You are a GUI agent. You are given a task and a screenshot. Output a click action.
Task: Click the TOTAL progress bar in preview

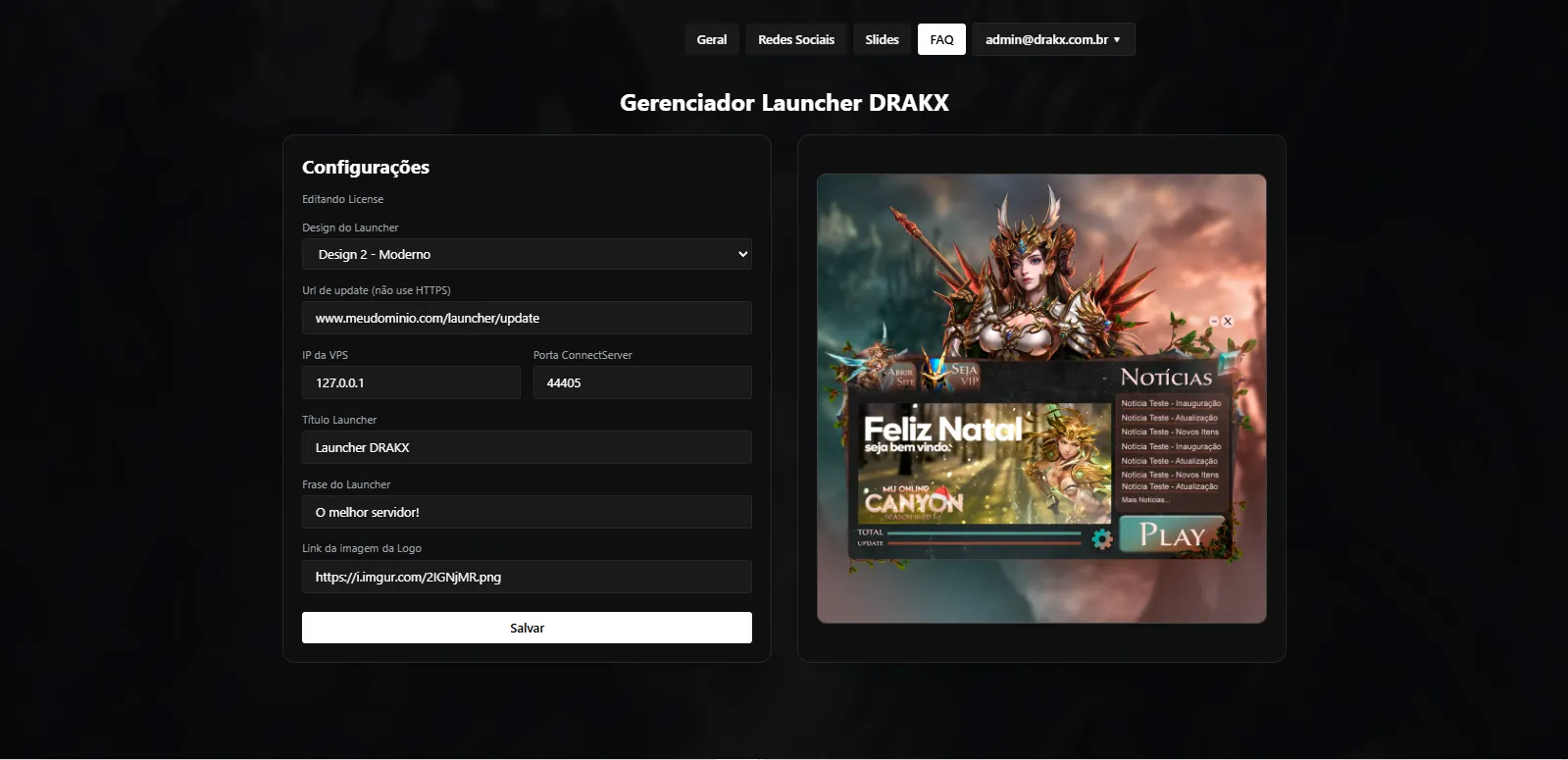tap(983, 532)
